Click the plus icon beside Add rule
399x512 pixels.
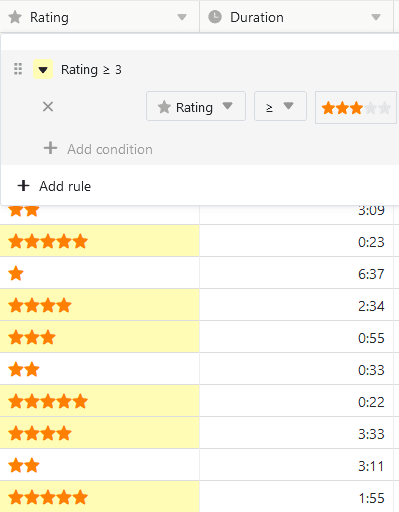(23, 186)
